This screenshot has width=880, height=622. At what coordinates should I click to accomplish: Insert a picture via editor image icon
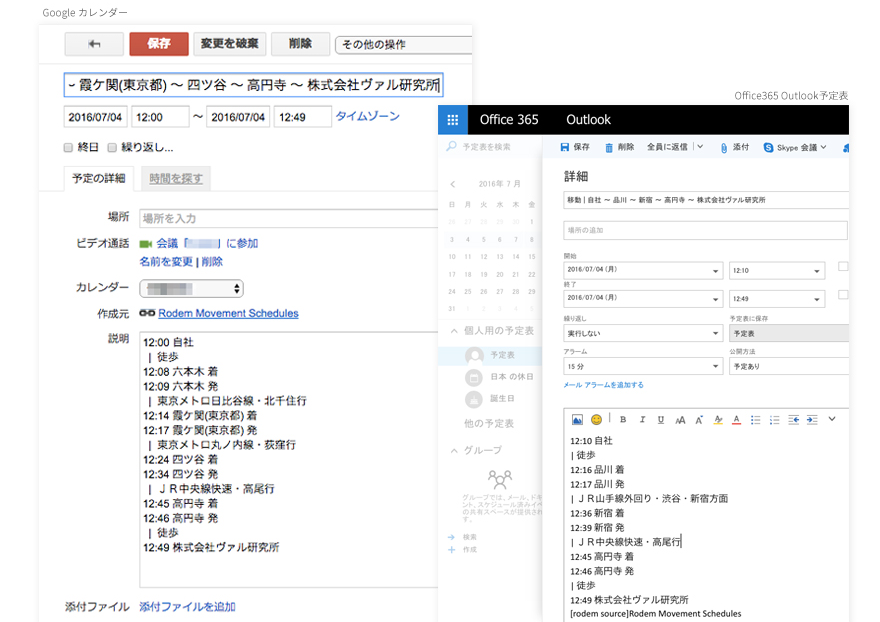coord(577,419)
